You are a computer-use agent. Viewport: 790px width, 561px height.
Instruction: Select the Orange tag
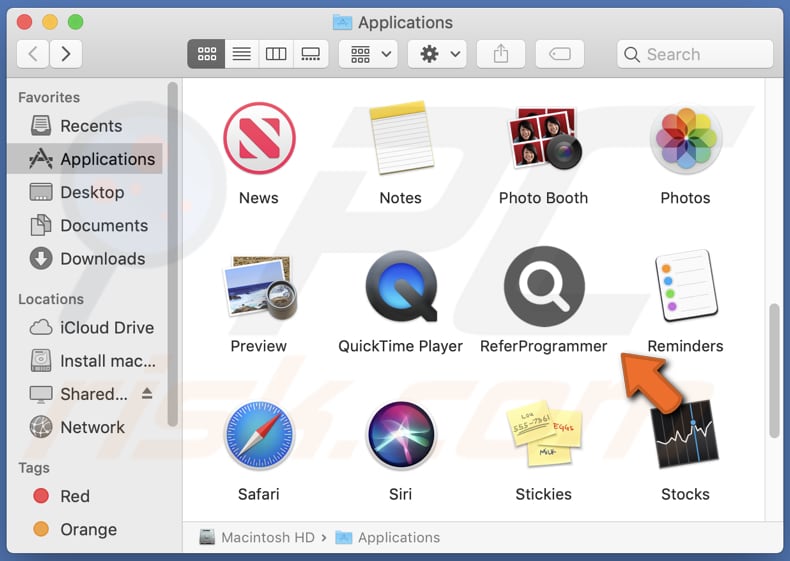click(85, 529)
